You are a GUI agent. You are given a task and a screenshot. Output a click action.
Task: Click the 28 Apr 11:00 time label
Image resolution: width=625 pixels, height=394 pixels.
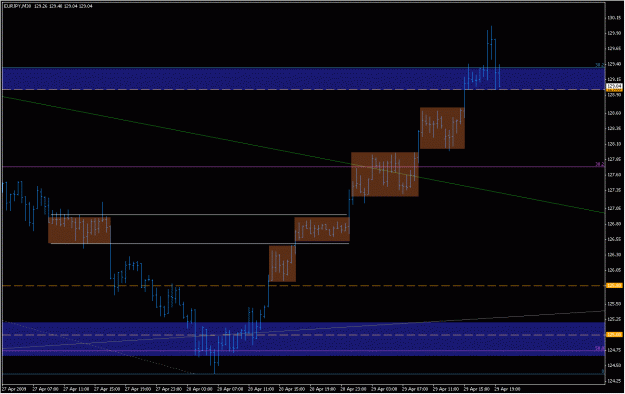point(261,389)
